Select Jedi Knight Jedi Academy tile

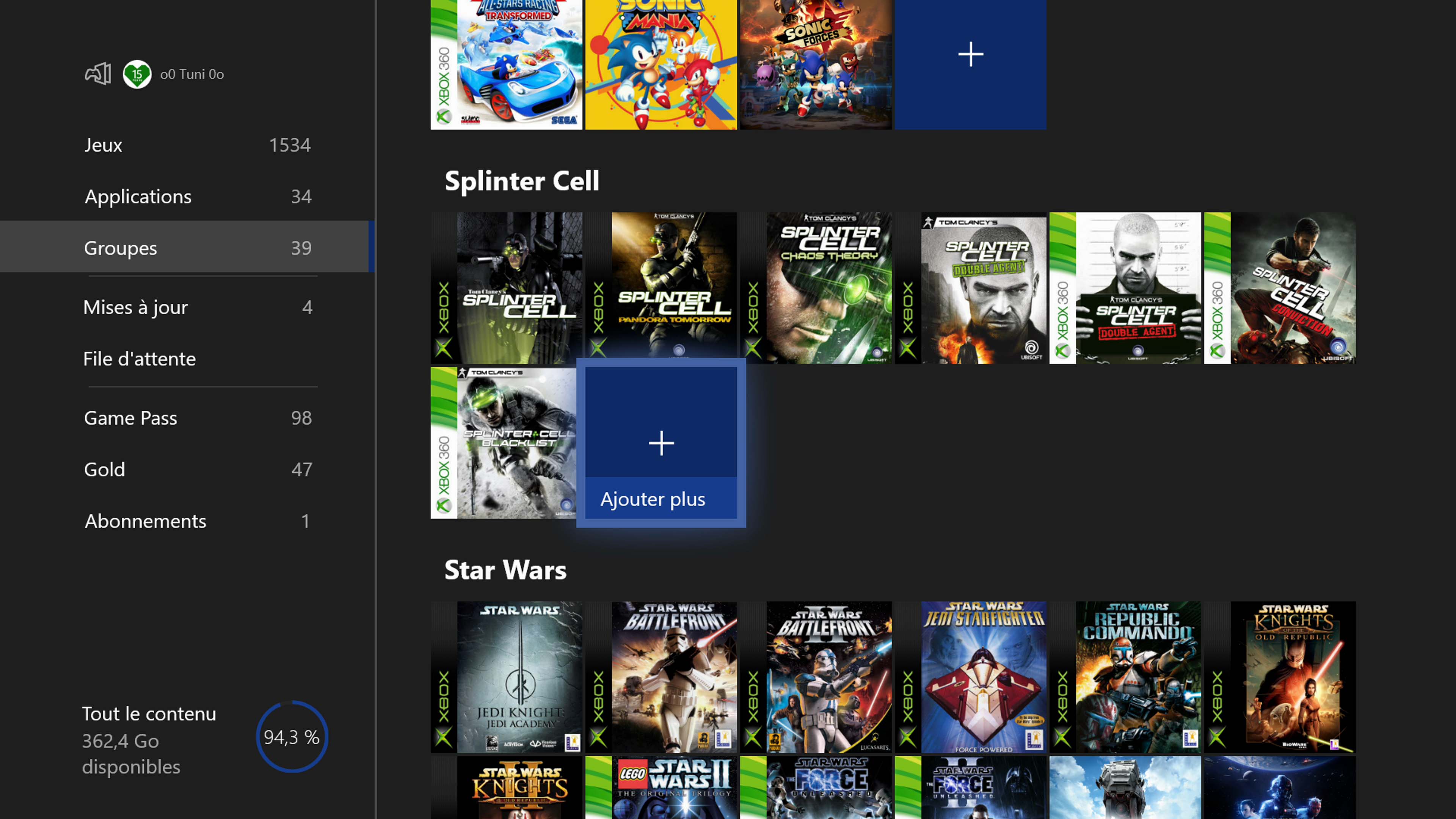click(507, 677)
